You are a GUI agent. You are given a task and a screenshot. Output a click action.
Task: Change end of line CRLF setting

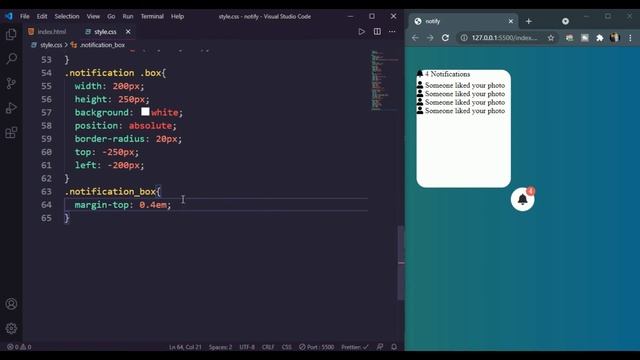pyautogui.click(x=268, y=347)
